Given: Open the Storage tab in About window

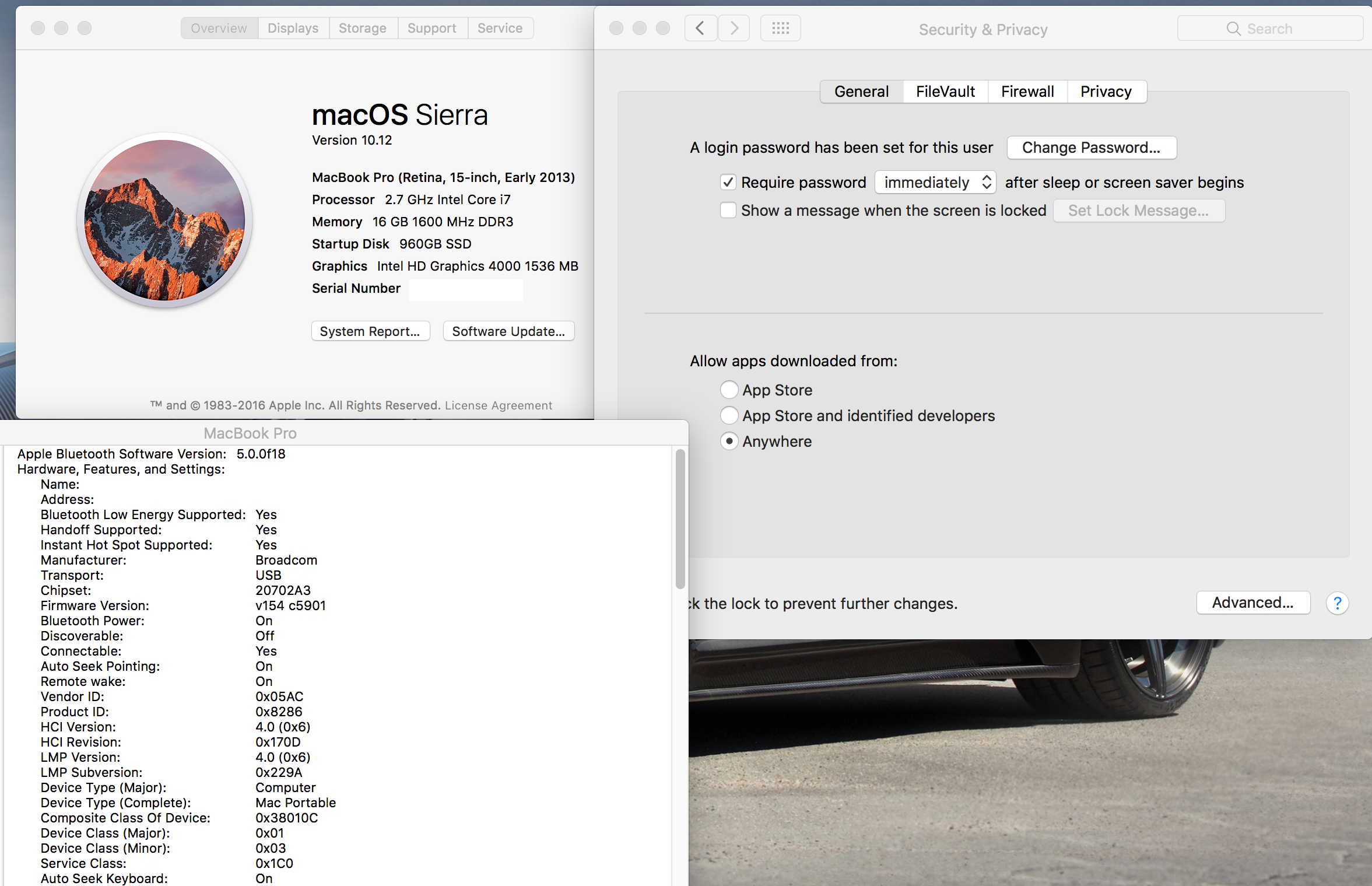Looking at the screenshot, I should click(x=362, y=28).
